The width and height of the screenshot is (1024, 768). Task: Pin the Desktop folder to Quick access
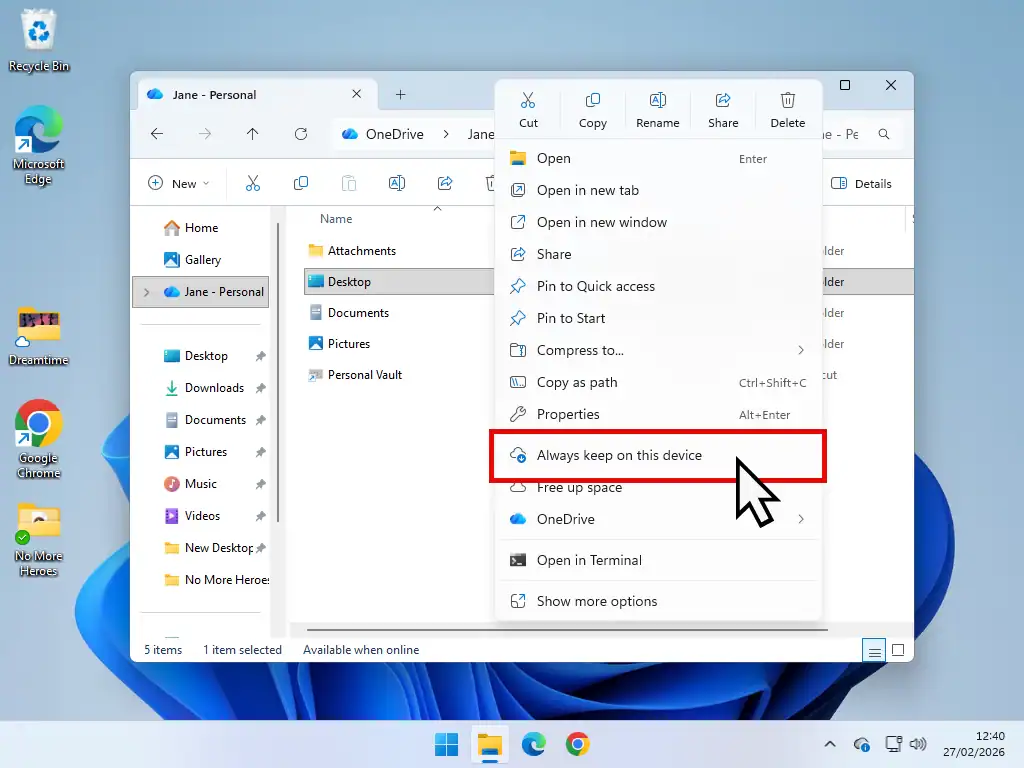pyautogui.click(x=595, y=286)
